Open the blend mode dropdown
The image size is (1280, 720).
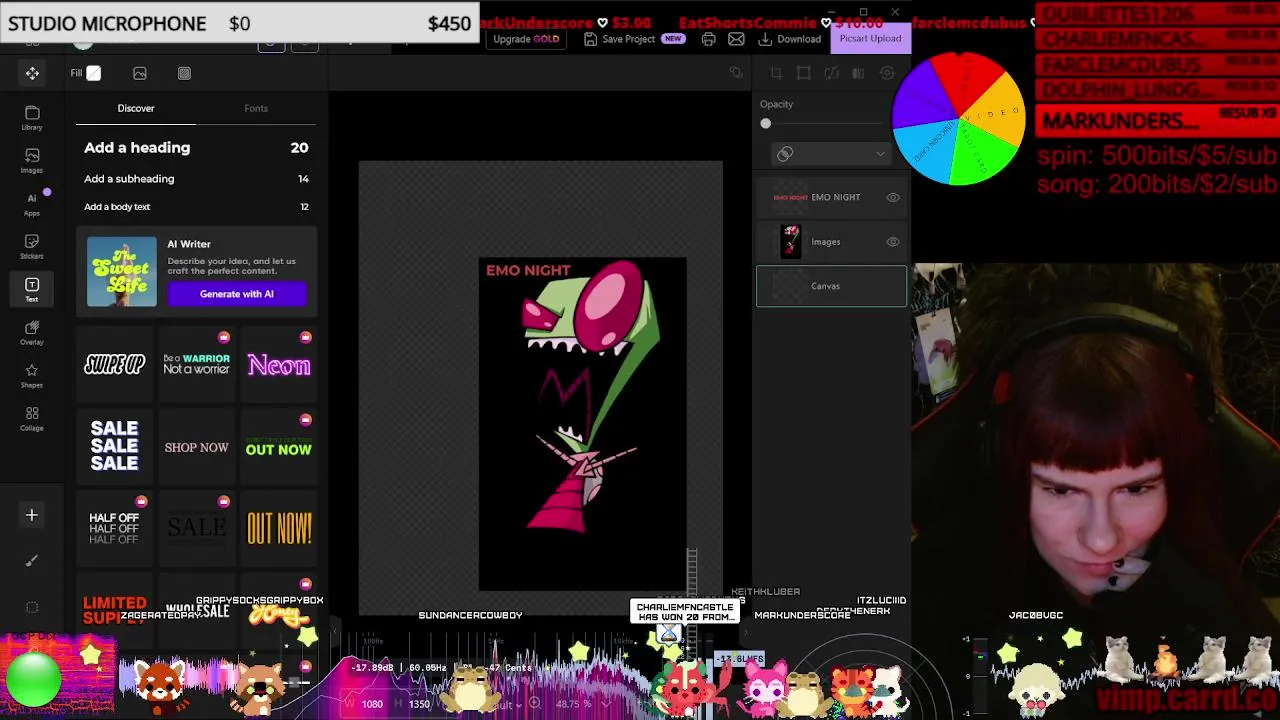point(831,154)
